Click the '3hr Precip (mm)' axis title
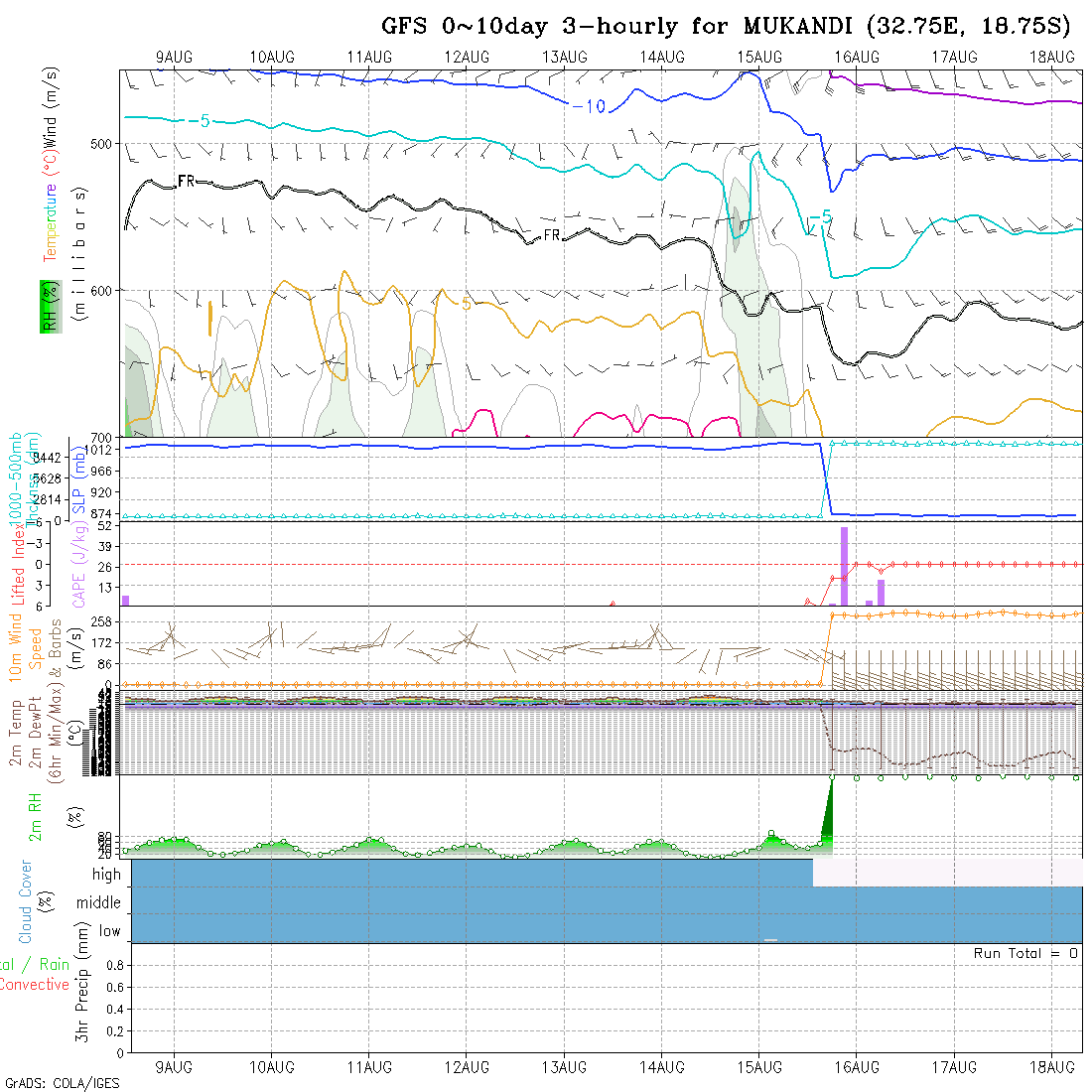The height and width of the screenshot is (1092, 1092). pyautogui.click(x=82, y=982)
